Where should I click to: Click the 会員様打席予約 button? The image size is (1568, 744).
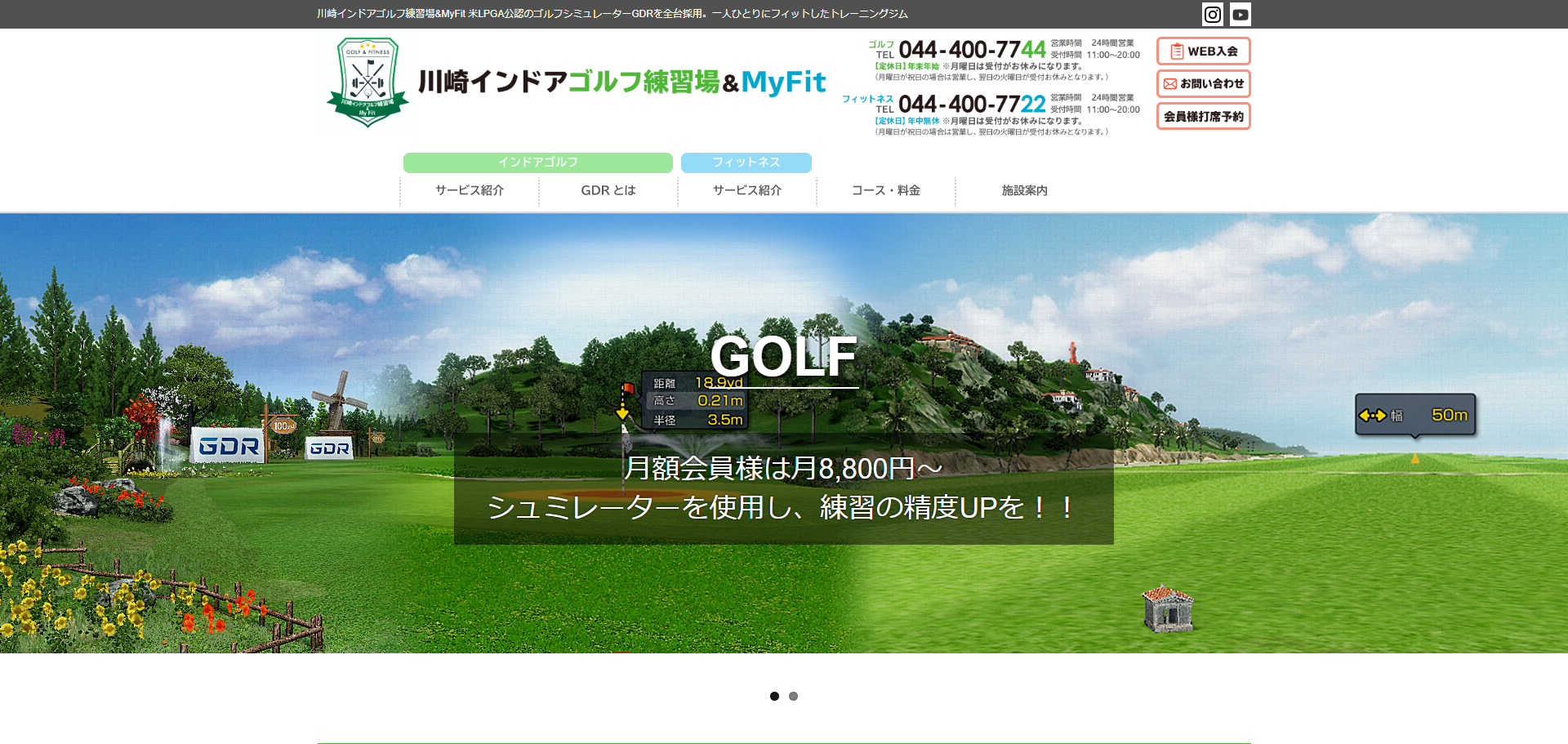1204,116
